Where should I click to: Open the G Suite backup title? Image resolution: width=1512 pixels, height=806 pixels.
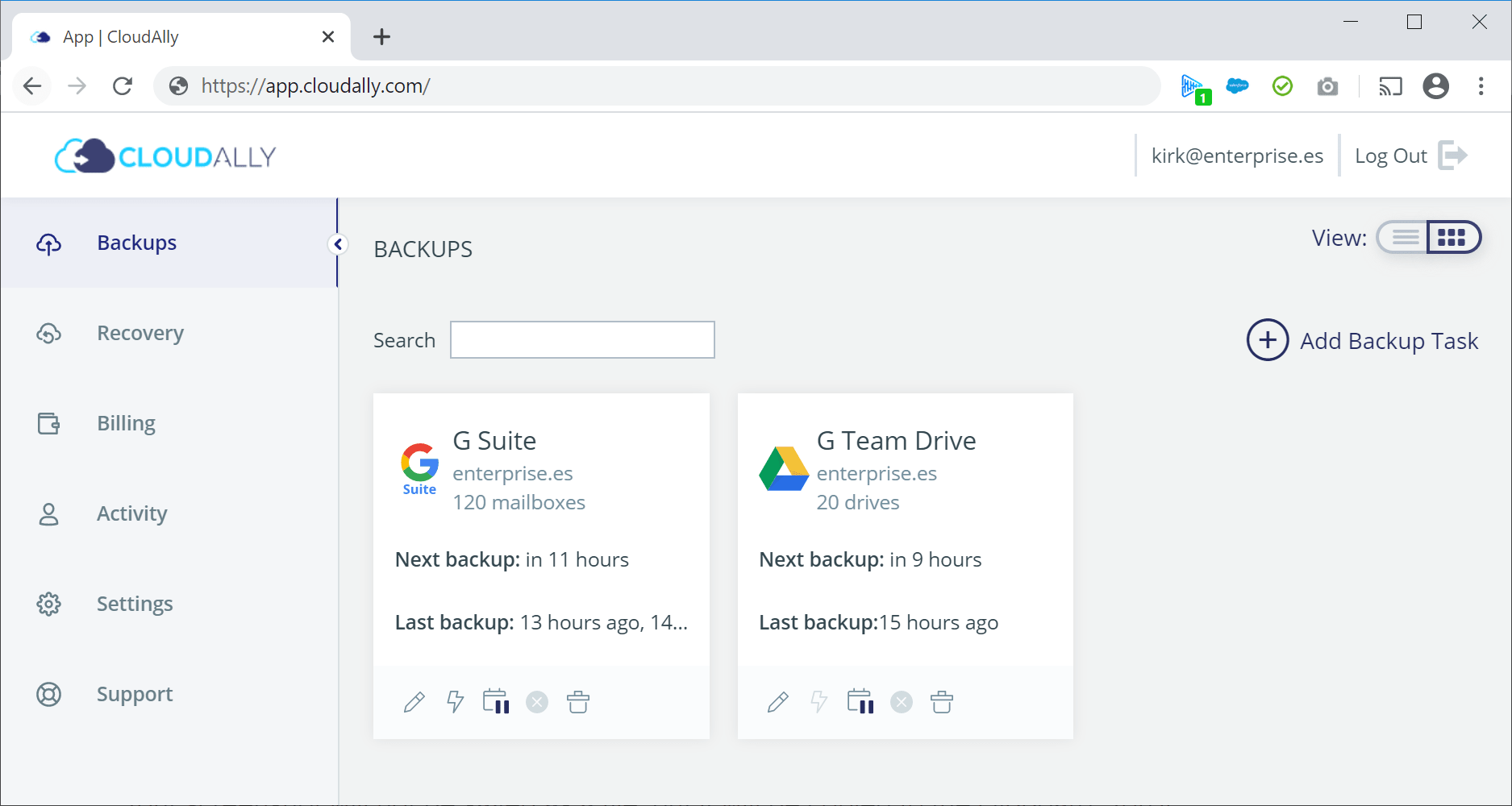[494, 441]
